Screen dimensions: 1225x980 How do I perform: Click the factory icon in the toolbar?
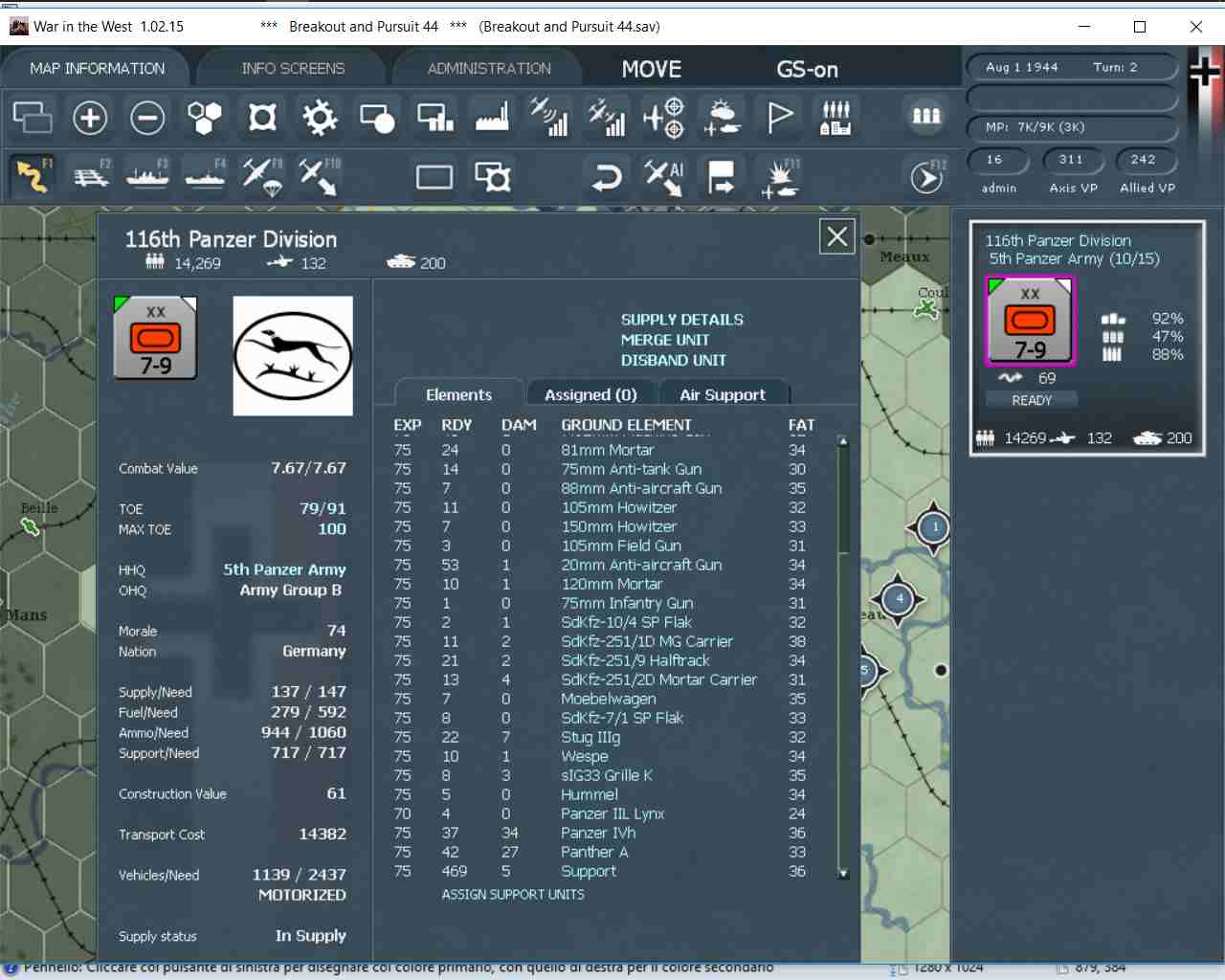pos(492,118)
